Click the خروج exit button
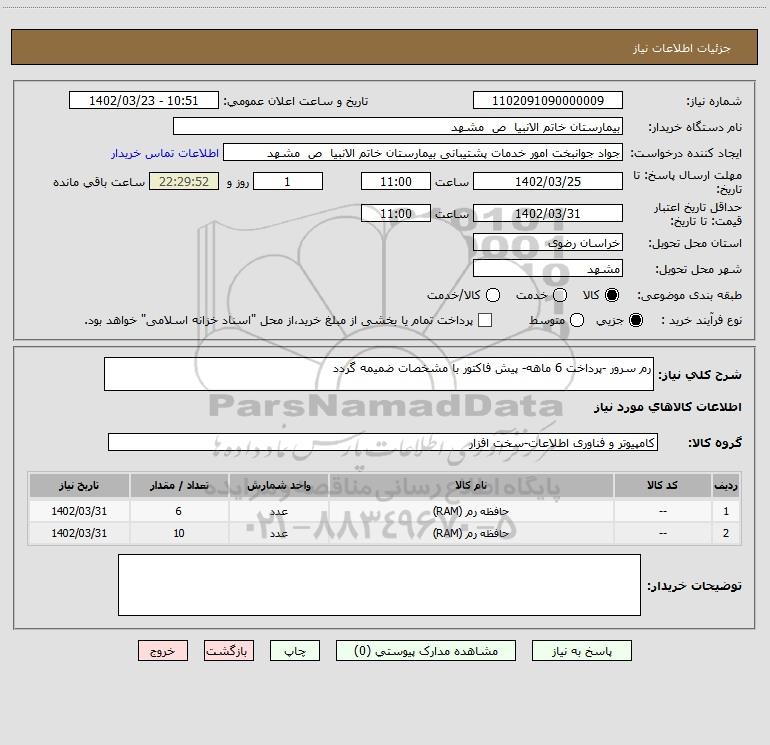Image resolution: width=770 pixels, height=745 pixels. pos(163,651)
